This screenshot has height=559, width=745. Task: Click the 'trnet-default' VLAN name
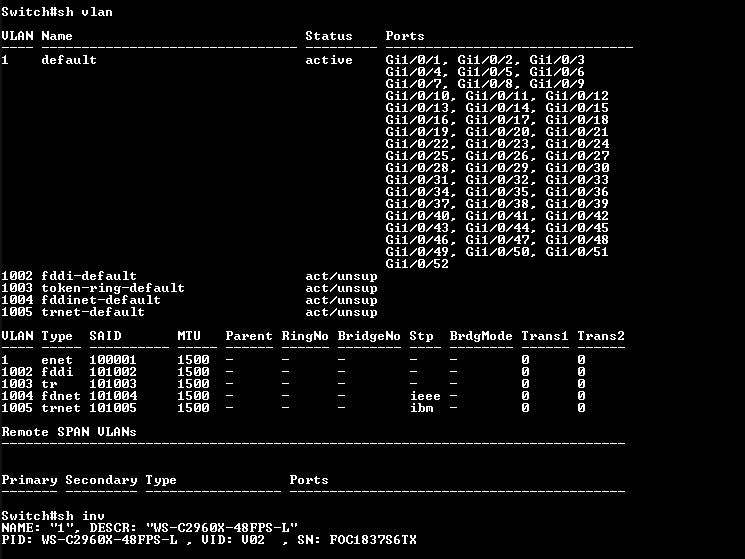pos(93,312)
